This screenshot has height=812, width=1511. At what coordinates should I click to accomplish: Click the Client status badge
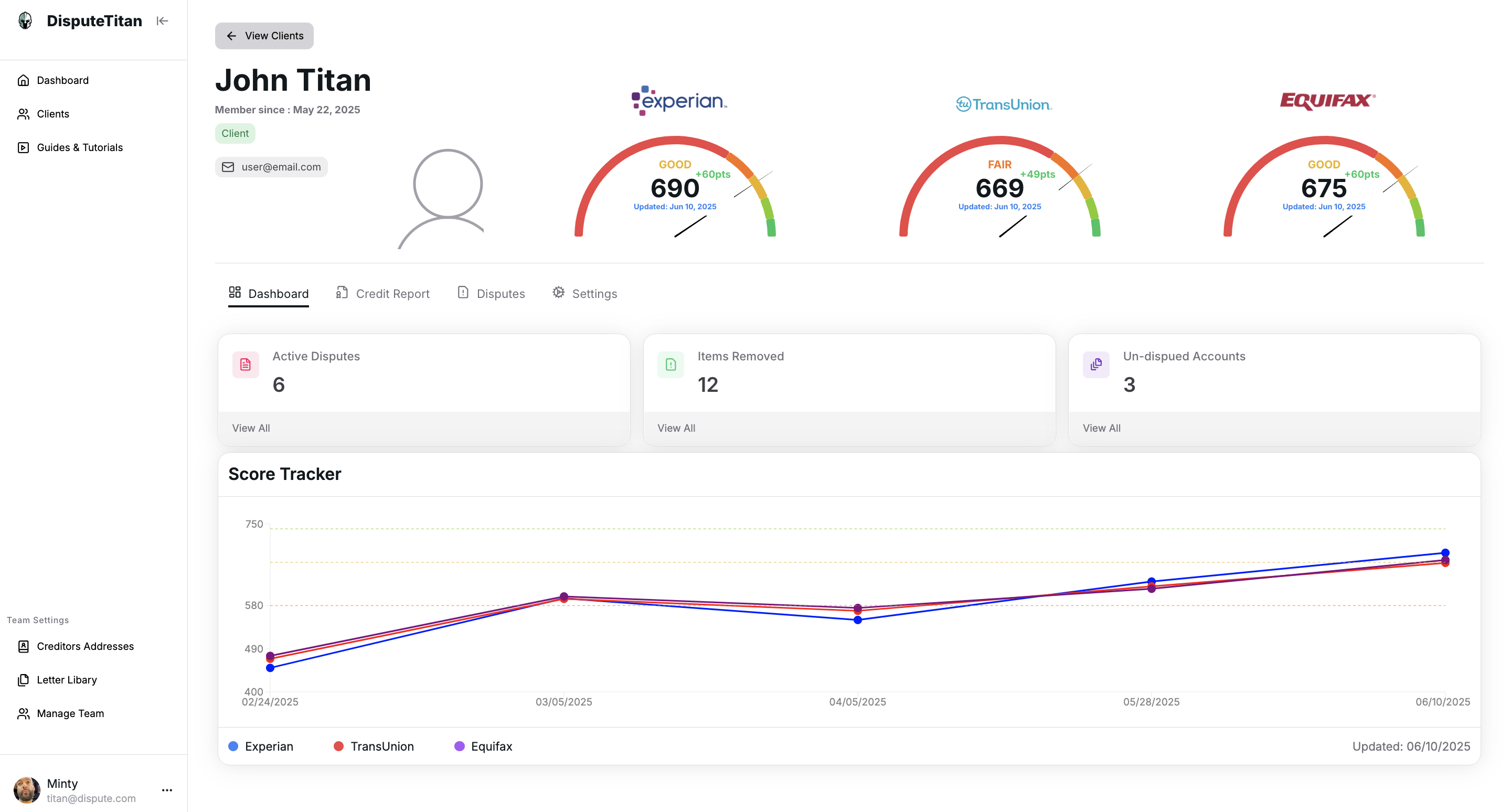coord(235,133)
